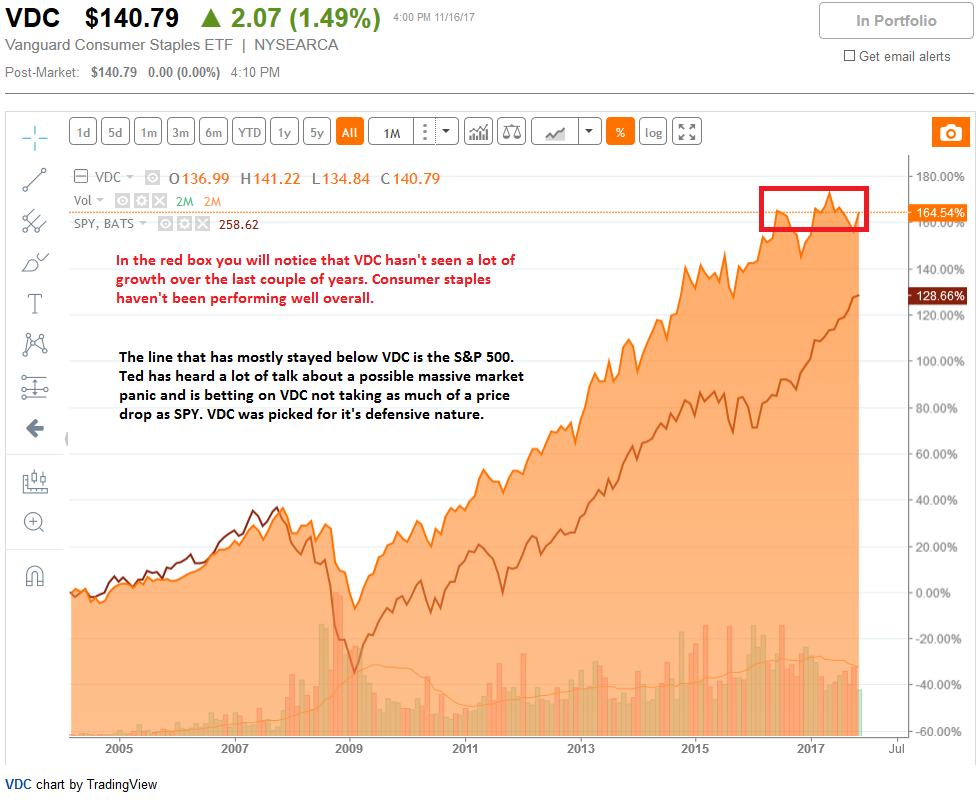The image size is (979, 800).
Task: Click the In Portfolio button
Action: pyautogui.click(x=896, y=21)
